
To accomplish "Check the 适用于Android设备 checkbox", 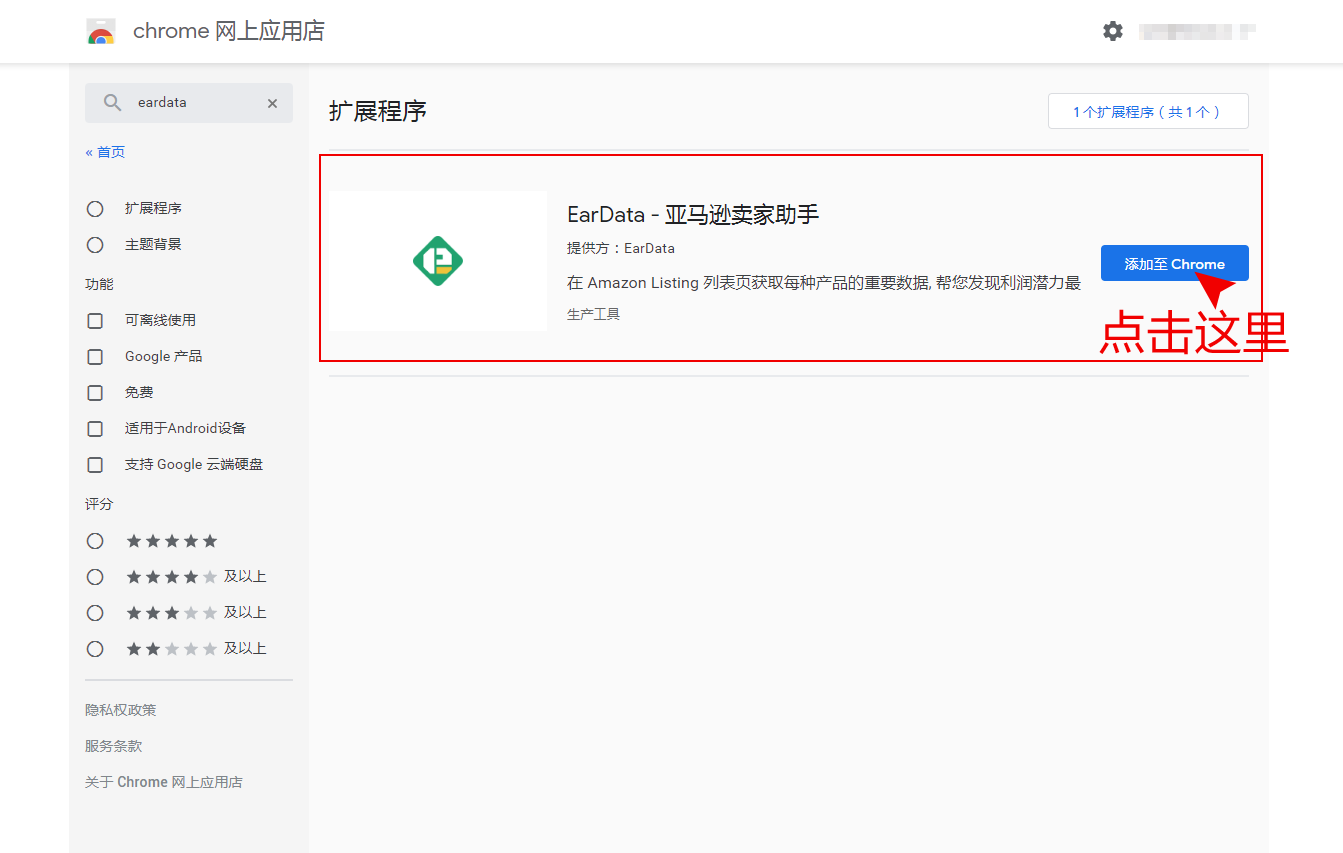I will point(95,429).
